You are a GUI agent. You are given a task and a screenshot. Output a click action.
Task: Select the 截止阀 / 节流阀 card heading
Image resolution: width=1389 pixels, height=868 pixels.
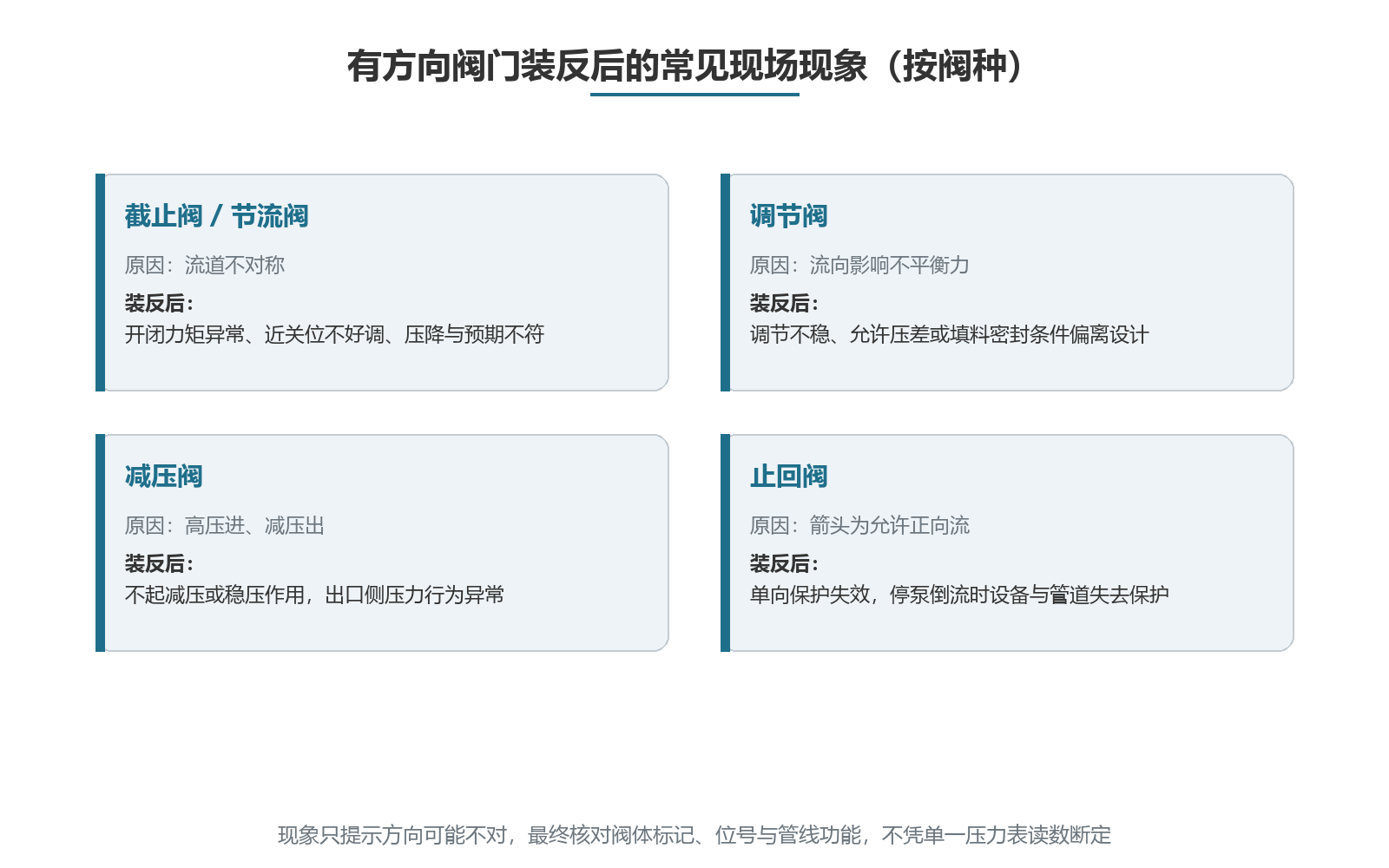tap(216, 216)
